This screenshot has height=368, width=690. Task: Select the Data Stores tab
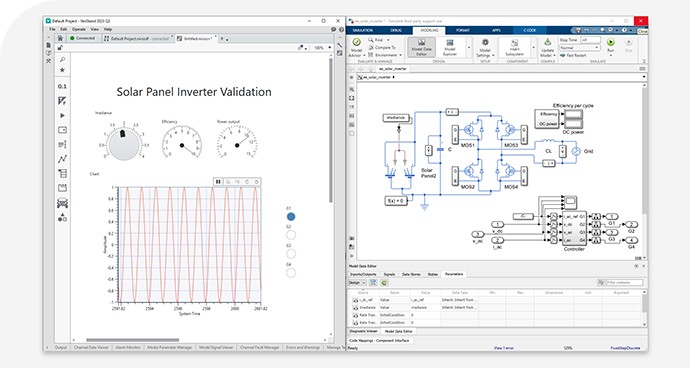point(411,274)
